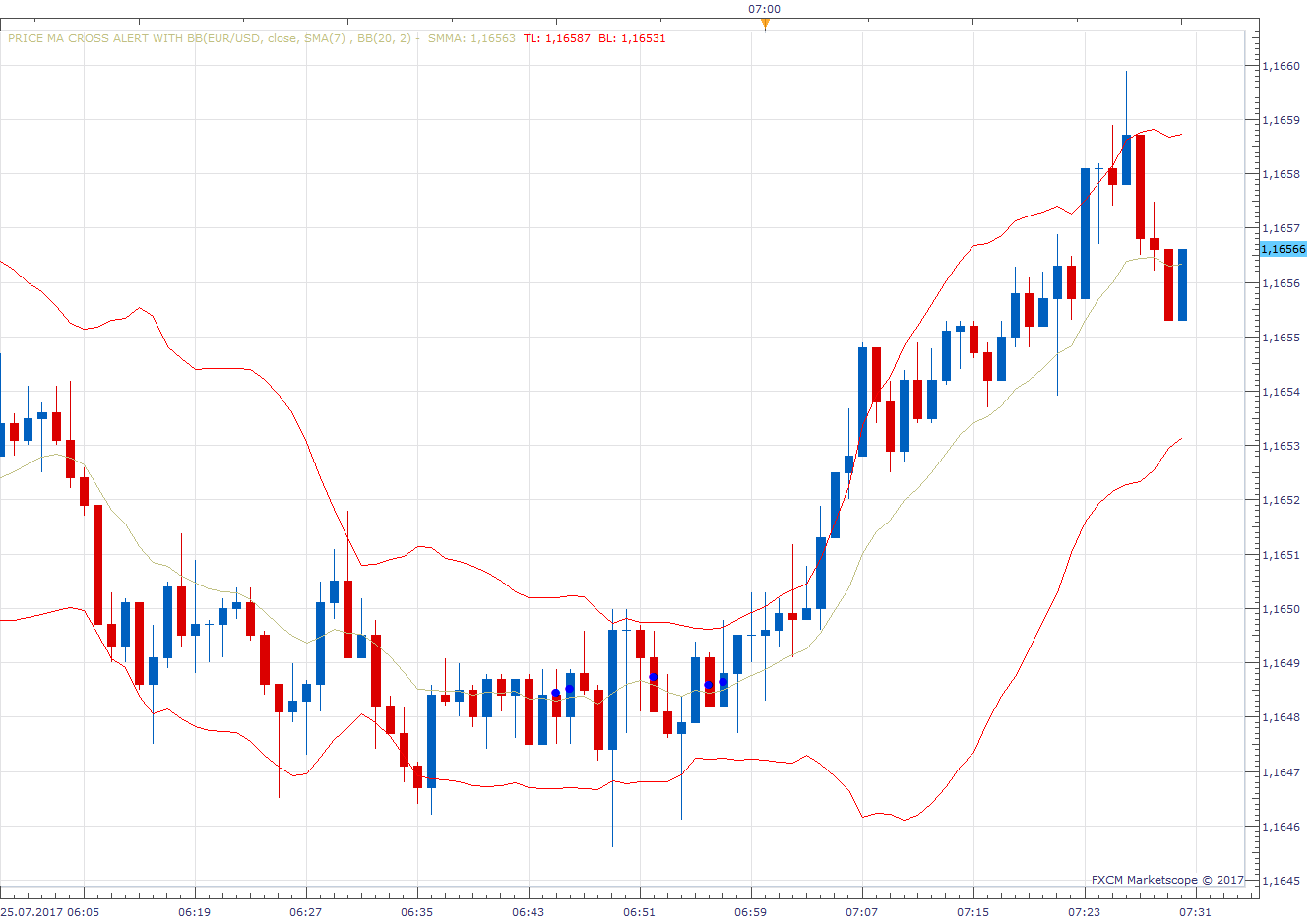Click the 1,1651 price axis label

click(1281, 555)
